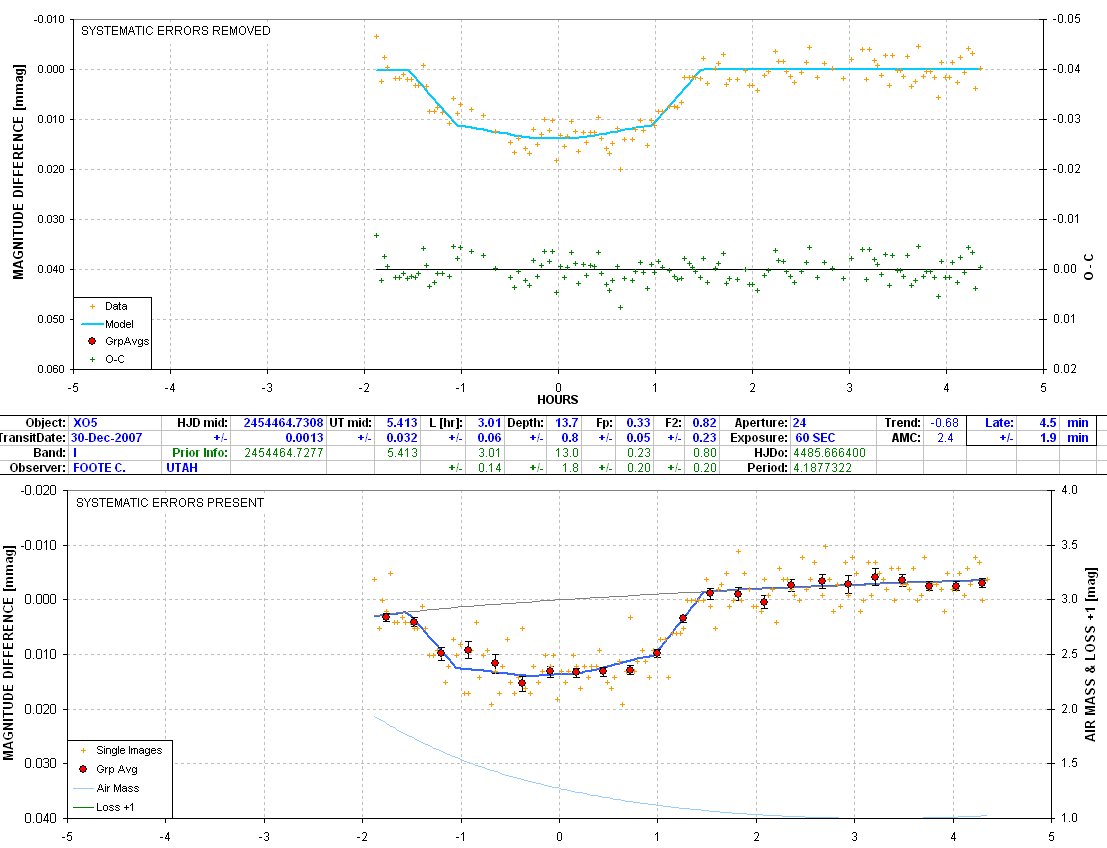Image resolution: width=1107 pixels, height=848 pixels.
Task: Click the duration uncertainty value 0.06
Action: (489, 438)
